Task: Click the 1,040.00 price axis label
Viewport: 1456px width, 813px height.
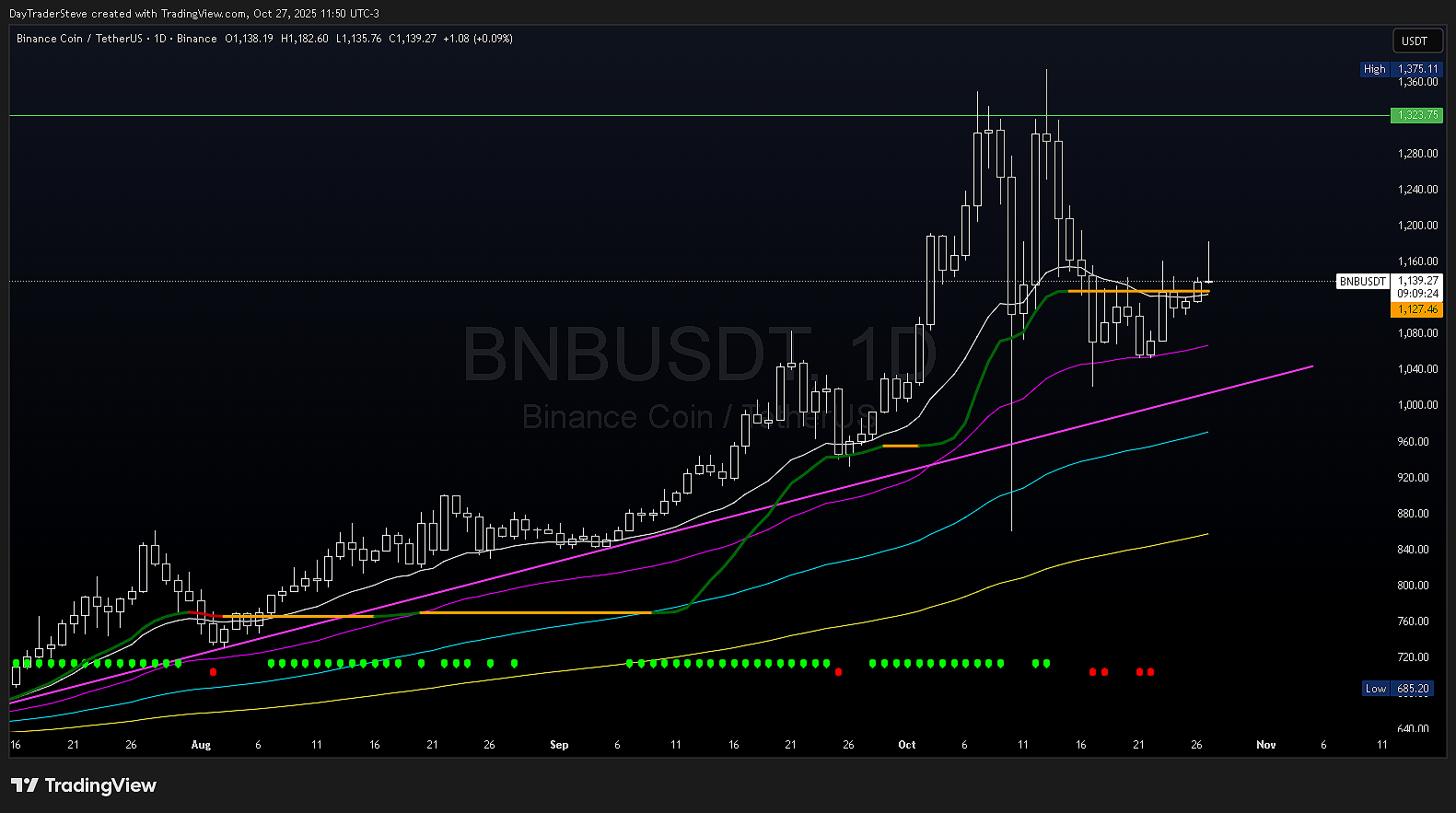Action: [x=1418, y=369]
